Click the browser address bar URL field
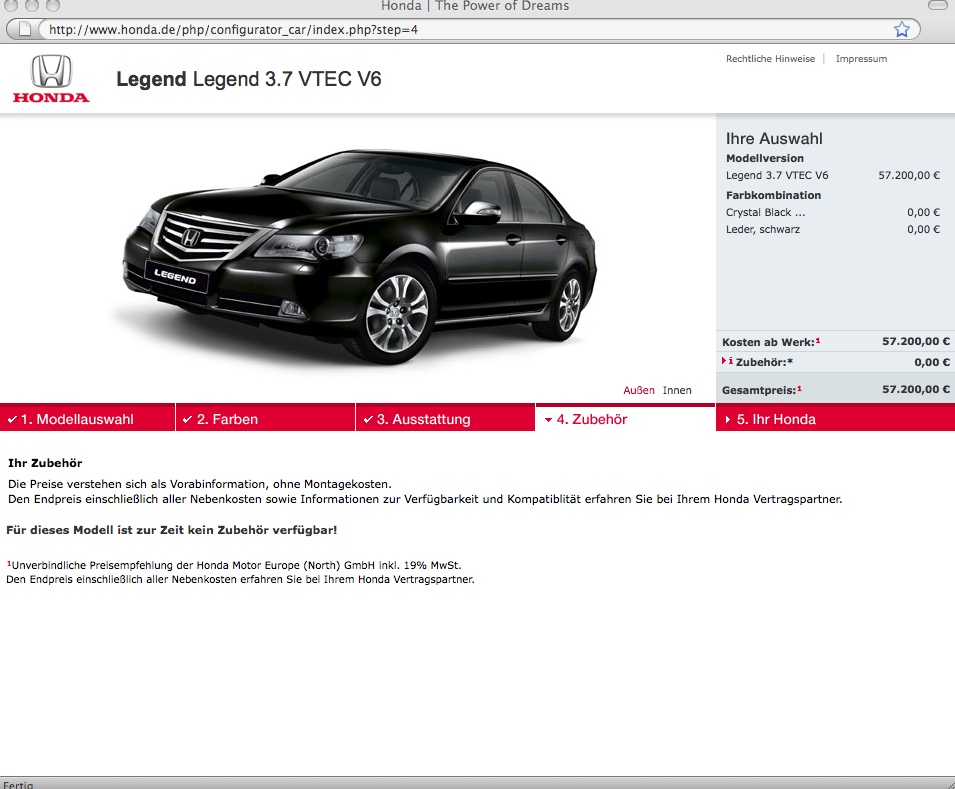Image resolution: width=955 pixels, height=789 pixels. 450,29
